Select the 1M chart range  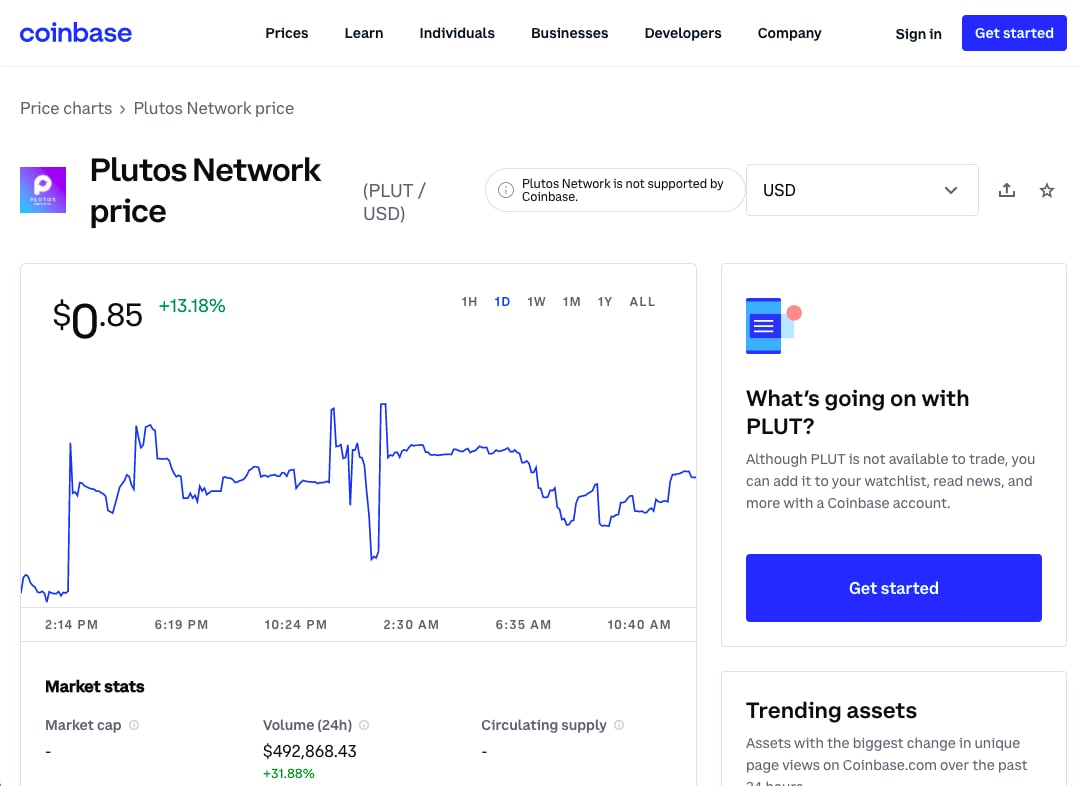(572, 302)
